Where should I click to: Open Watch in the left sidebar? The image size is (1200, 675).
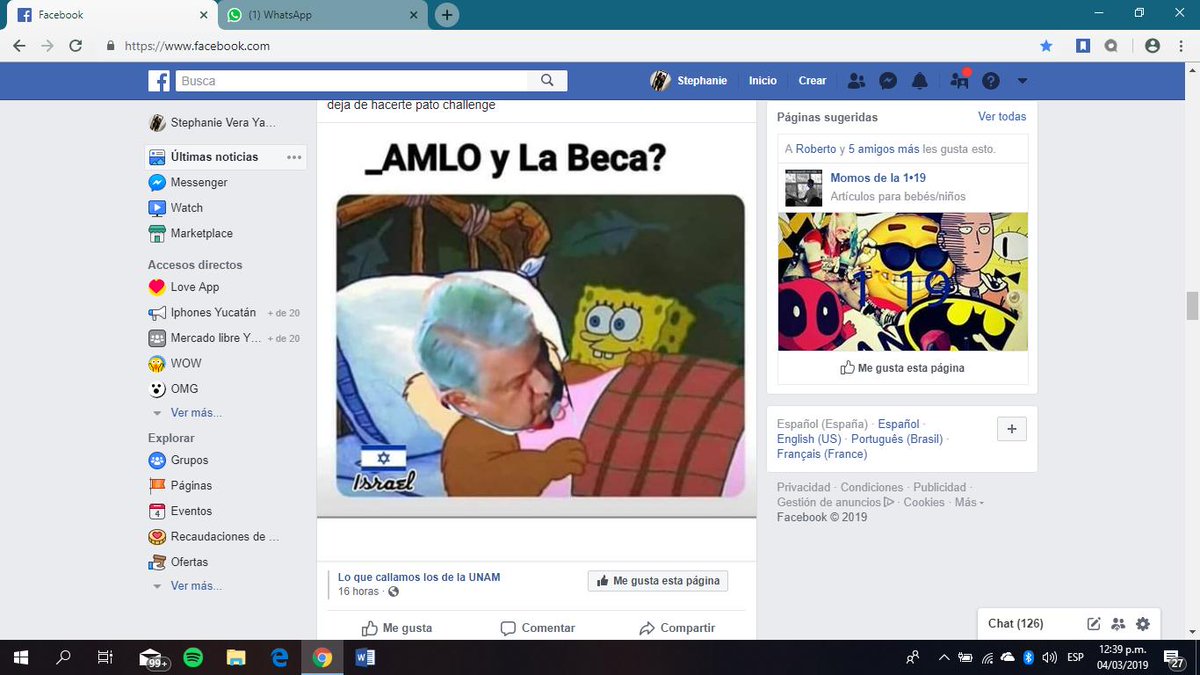(x=186, y=208)
